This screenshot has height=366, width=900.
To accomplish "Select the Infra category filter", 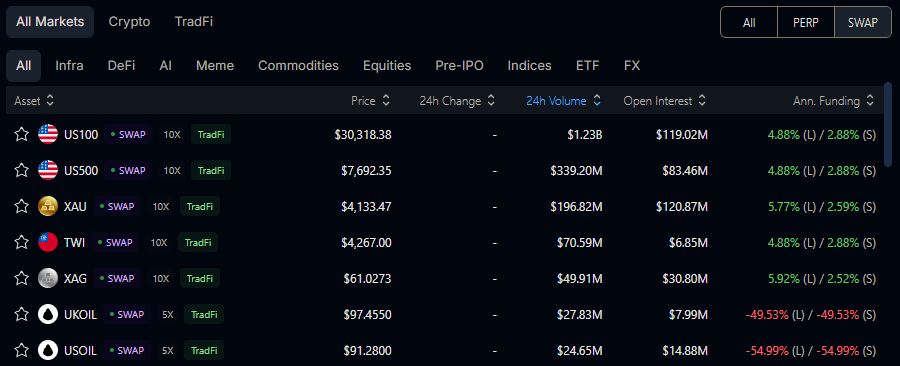I will pyautogui.click(x=69, y=65).
